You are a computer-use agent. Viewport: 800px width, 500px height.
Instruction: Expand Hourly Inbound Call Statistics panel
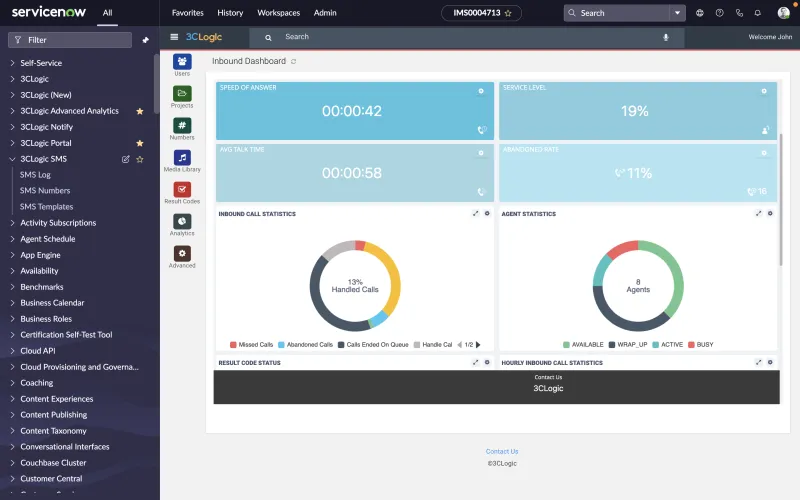point(759,362)
